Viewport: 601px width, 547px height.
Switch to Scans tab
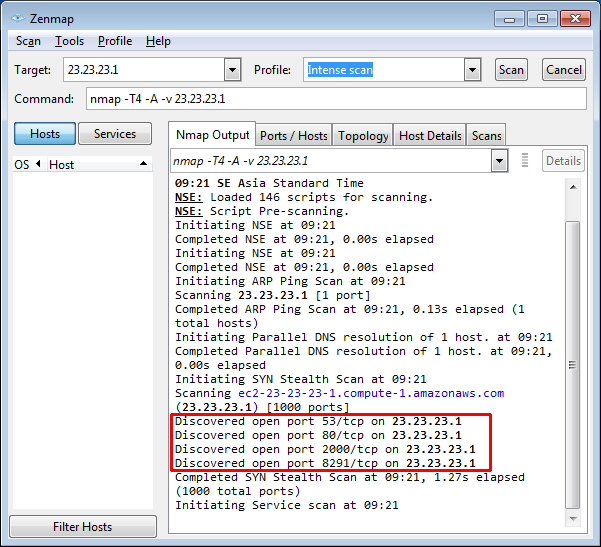(486, 136)
